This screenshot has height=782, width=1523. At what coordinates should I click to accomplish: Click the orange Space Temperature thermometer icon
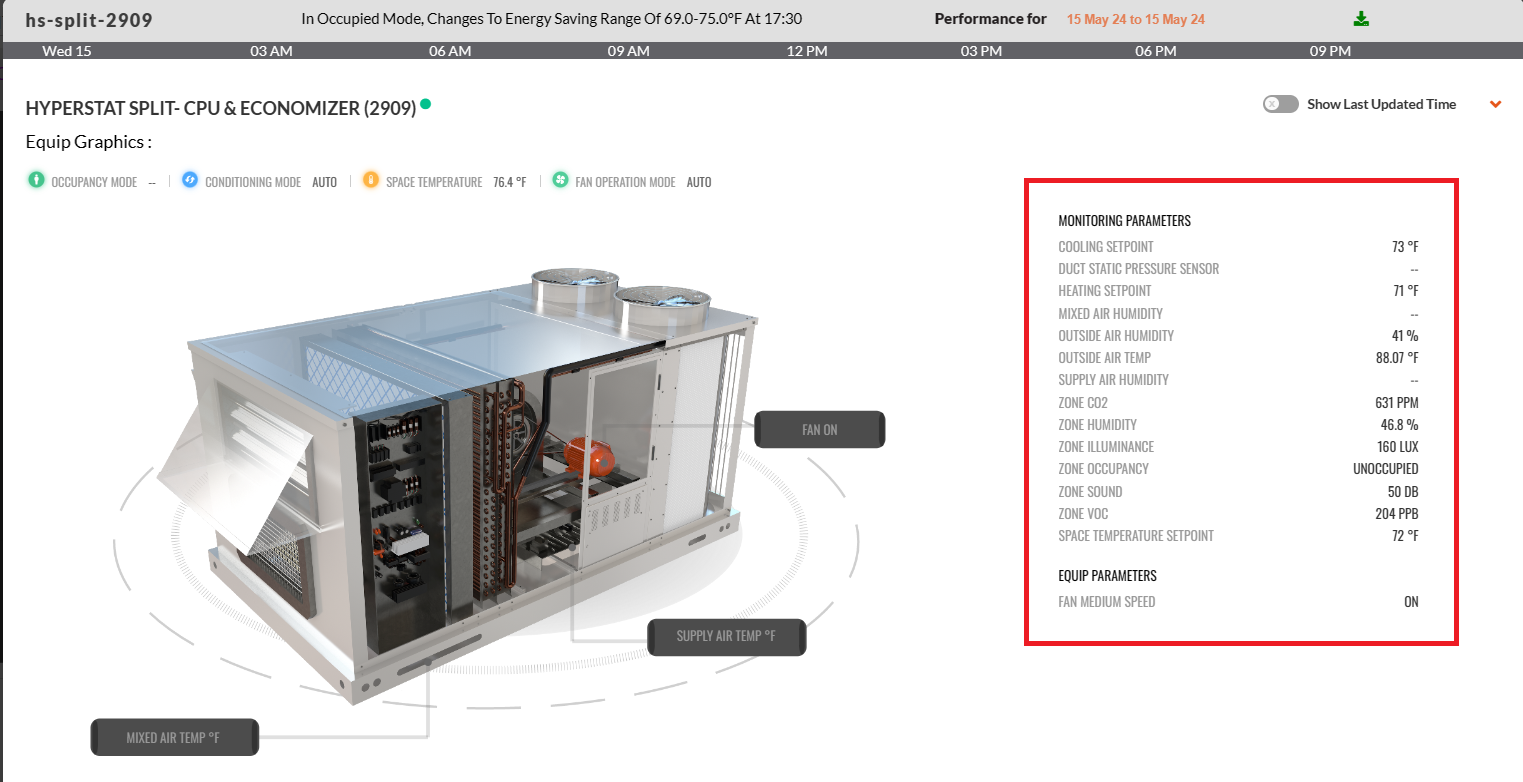coord(371,180)
